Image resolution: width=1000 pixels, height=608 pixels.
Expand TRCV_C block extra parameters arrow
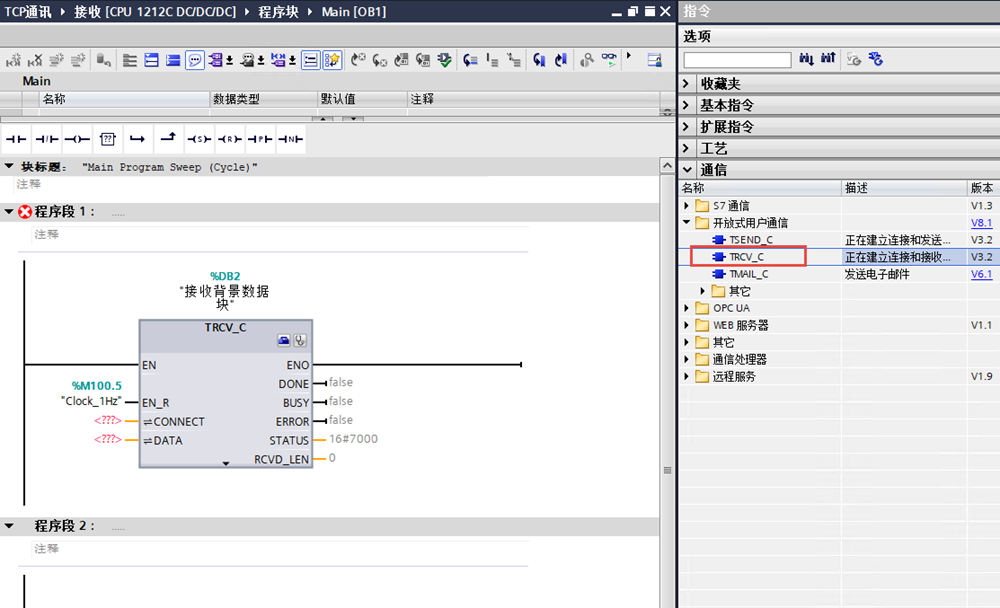pyautogui.click(x=226, y=463)
